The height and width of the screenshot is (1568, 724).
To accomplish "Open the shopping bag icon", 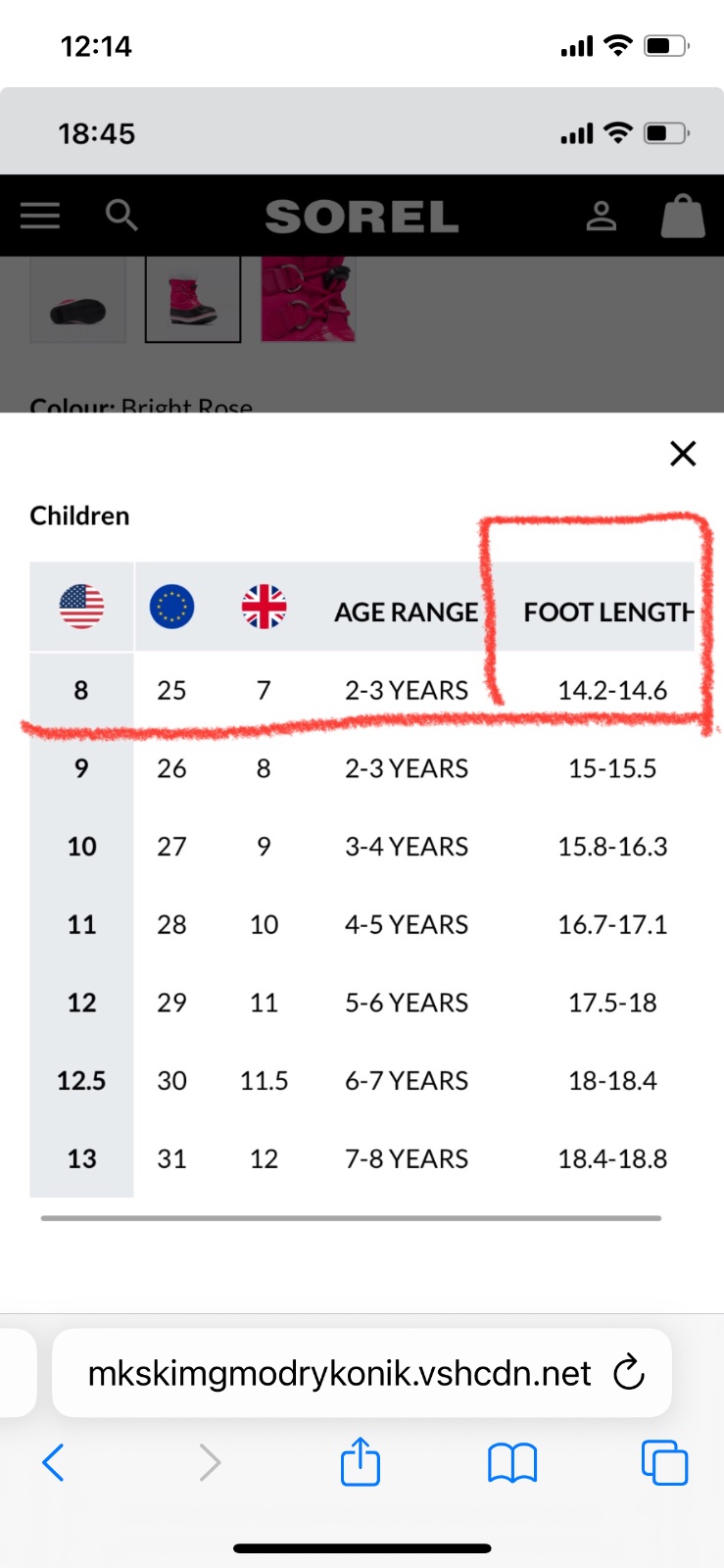I will [683, 216].
